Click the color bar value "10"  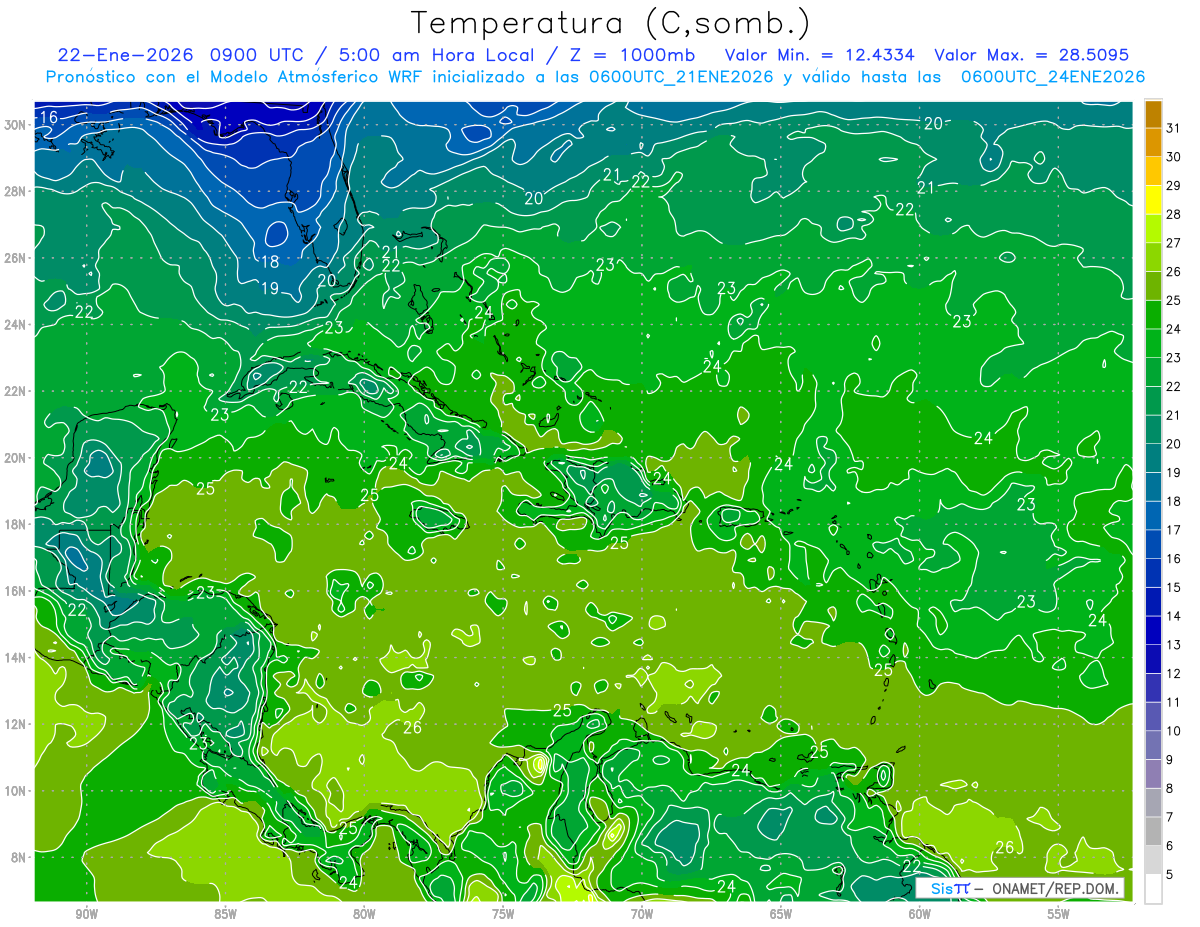pyautogui.click(x=1173, y=731)
